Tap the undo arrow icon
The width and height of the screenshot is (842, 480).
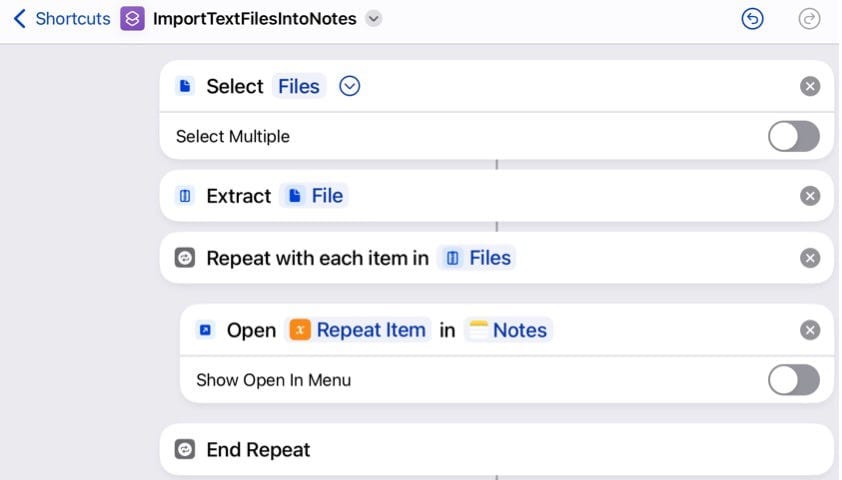pyautogui.click(x=752, y=19)
